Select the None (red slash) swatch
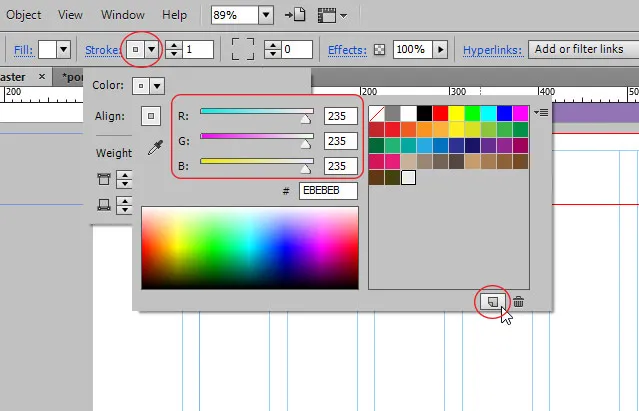 [376, 113]
